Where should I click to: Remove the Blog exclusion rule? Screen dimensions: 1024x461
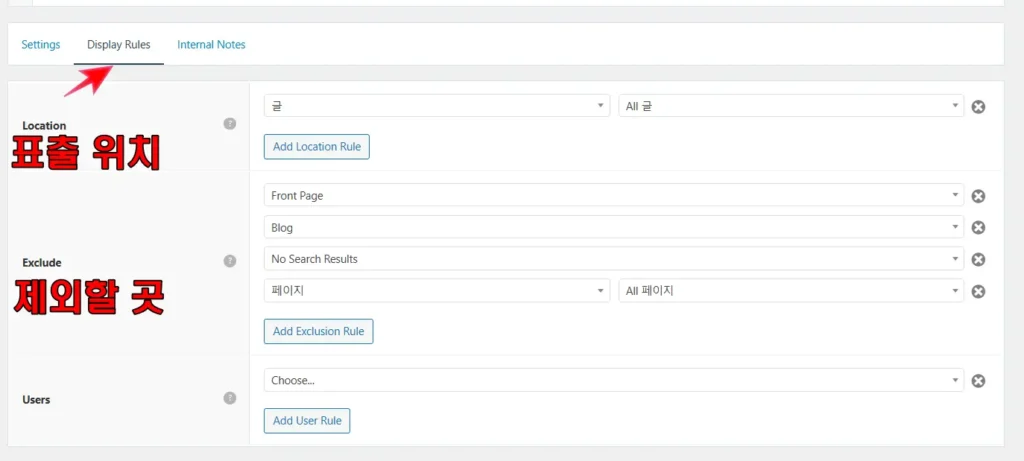pyautogui.click(x=978, y=227)
